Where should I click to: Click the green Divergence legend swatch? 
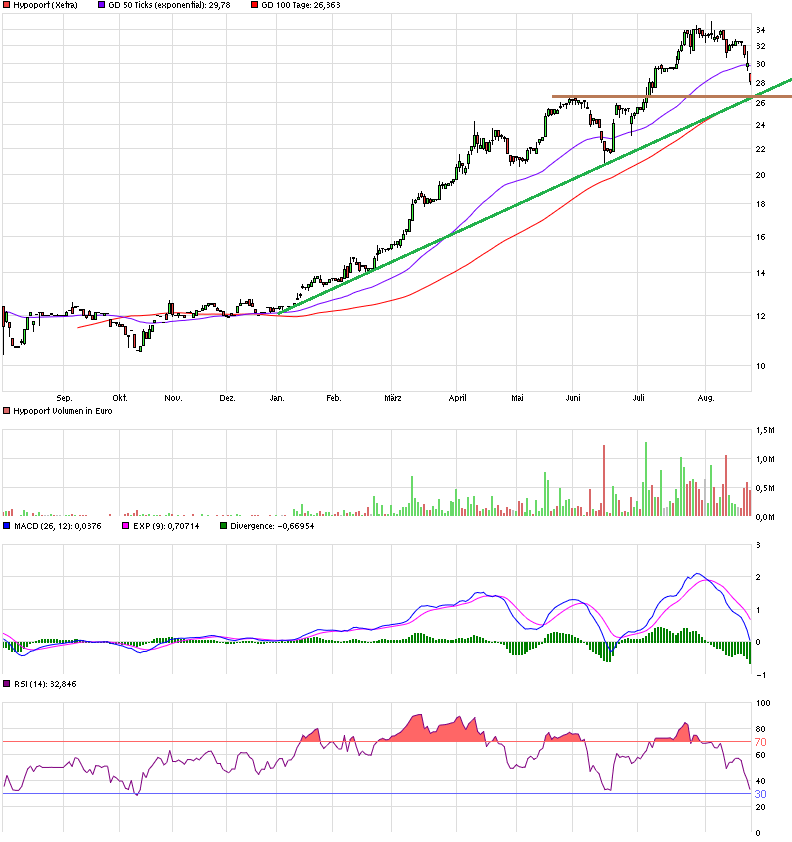click(x=223, y=526)
